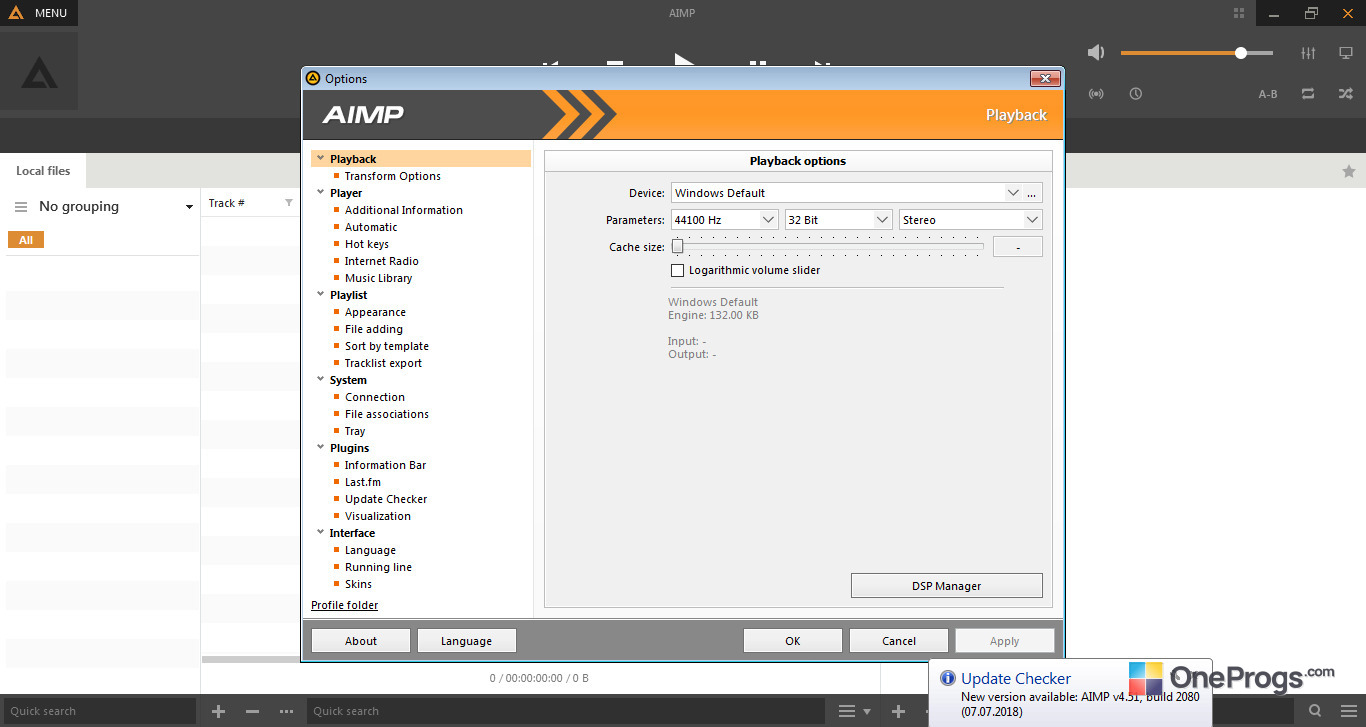The width and height of the screenshot is (1366, 727).
Task: Open the equalizer sliders icon
Action: tap(1308, 53)
